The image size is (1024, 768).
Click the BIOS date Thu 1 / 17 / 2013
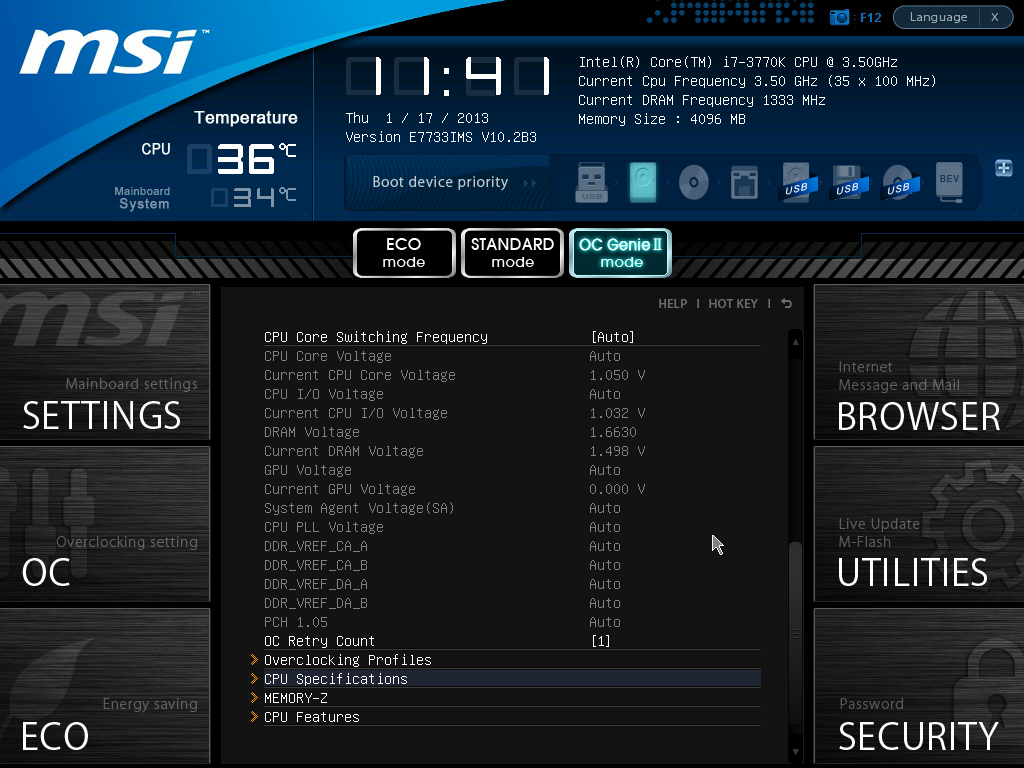coord(417,118)
